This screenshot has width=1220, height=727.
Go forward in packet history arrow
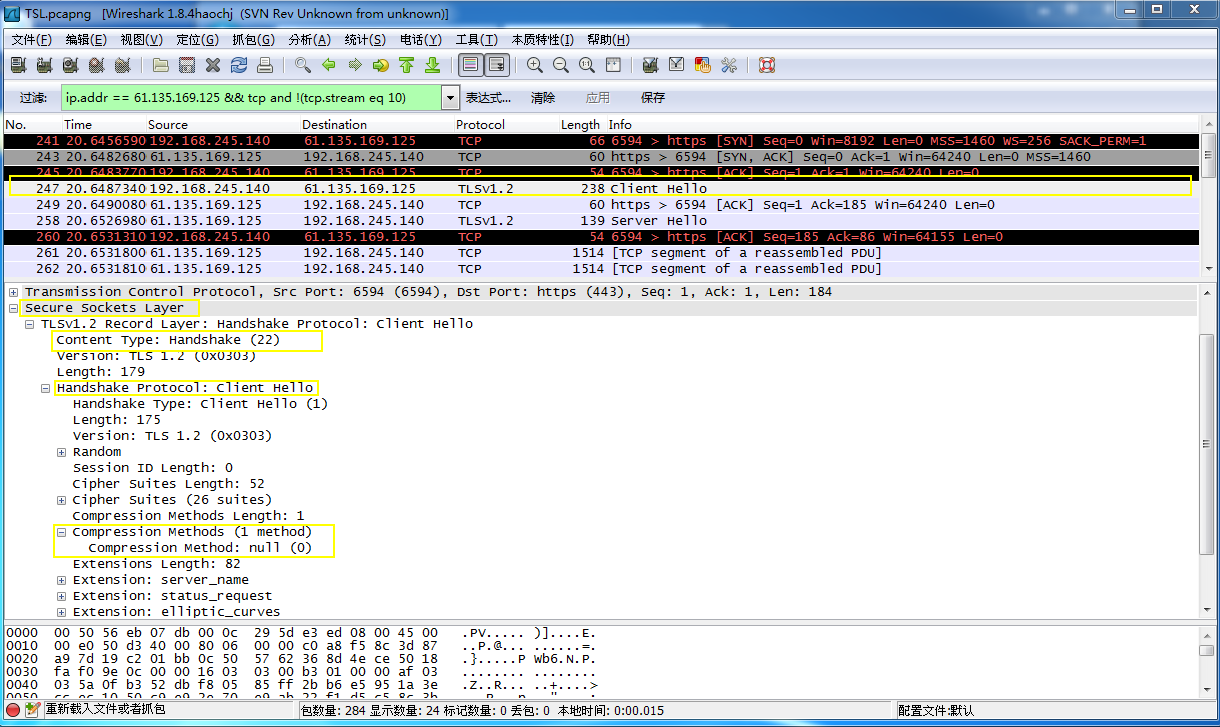pyautogui.click(x=355, y=65)
